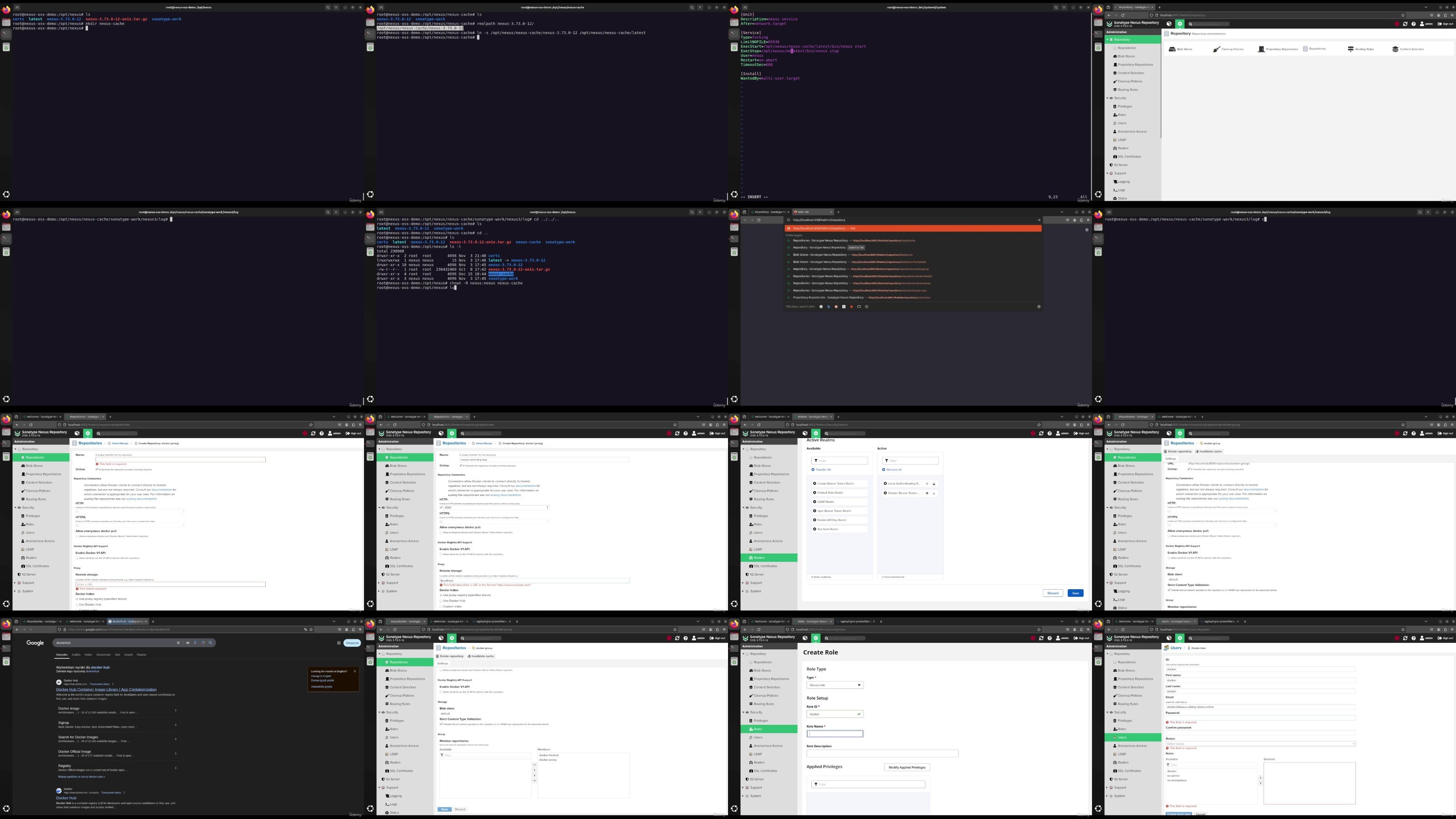Open Routing Rules tile in Repository administration main panel

[1360, 49]
